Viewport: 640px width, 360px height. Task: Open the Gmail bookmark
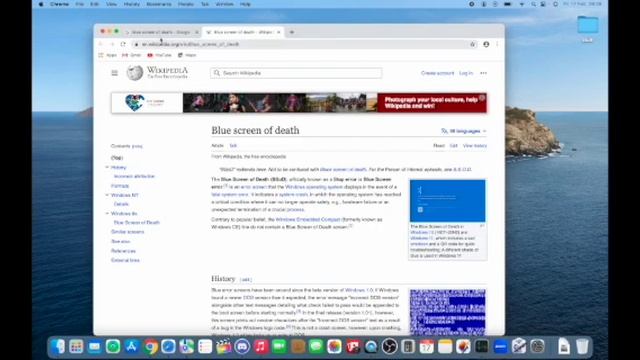pyautogui.click(x=131, y=55)
